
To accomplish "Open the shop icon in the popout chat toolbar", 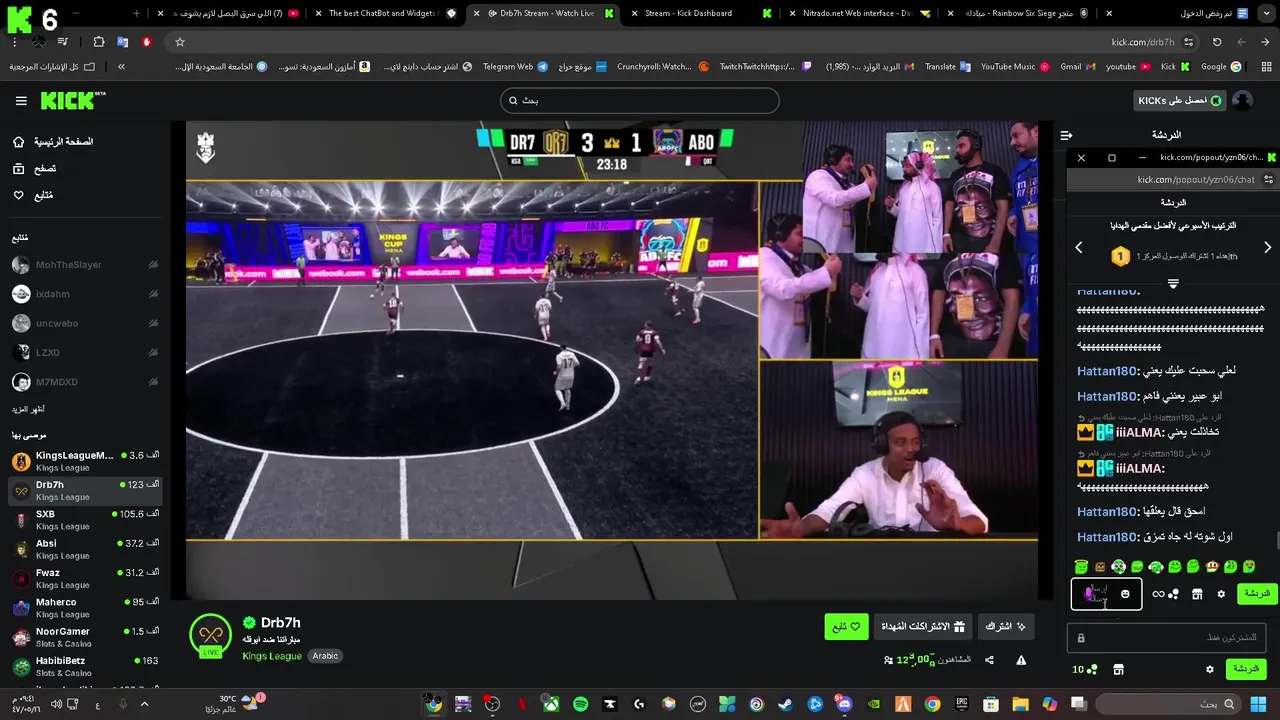I will click(1197, 594).
